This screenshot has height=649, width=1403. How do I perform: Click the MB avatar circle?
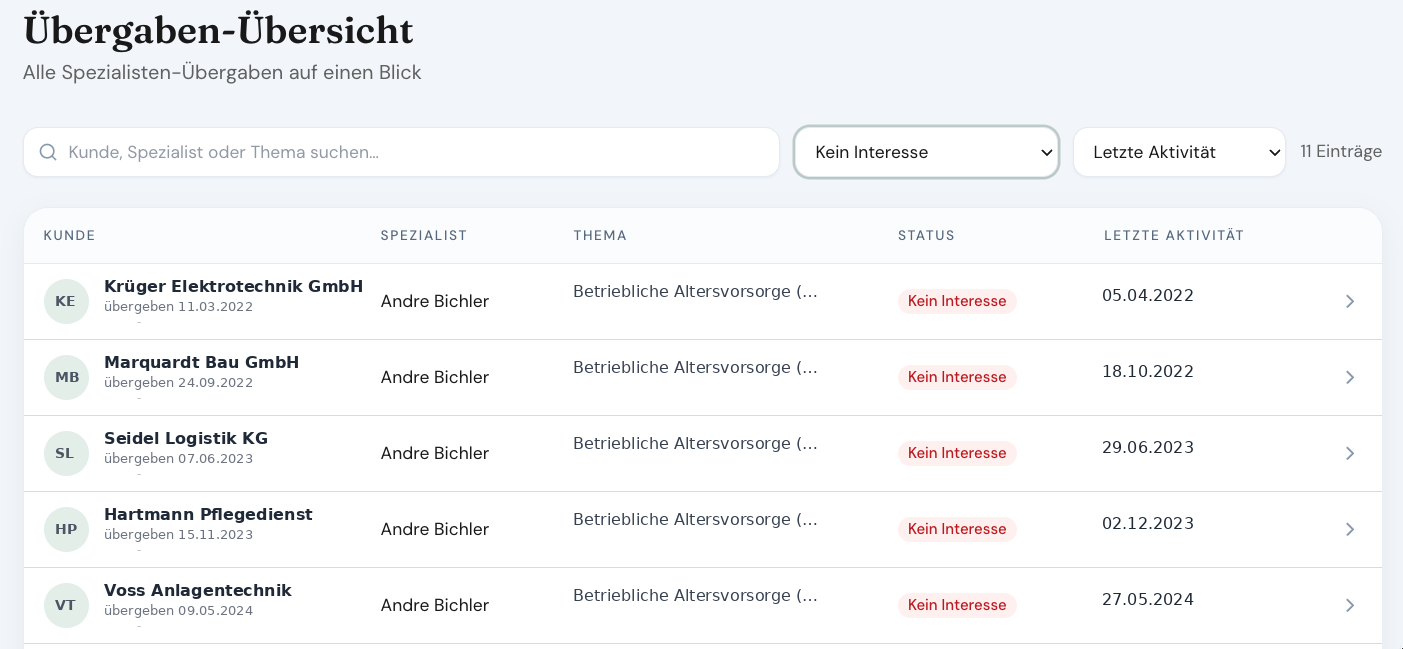[x=66, y=377]
